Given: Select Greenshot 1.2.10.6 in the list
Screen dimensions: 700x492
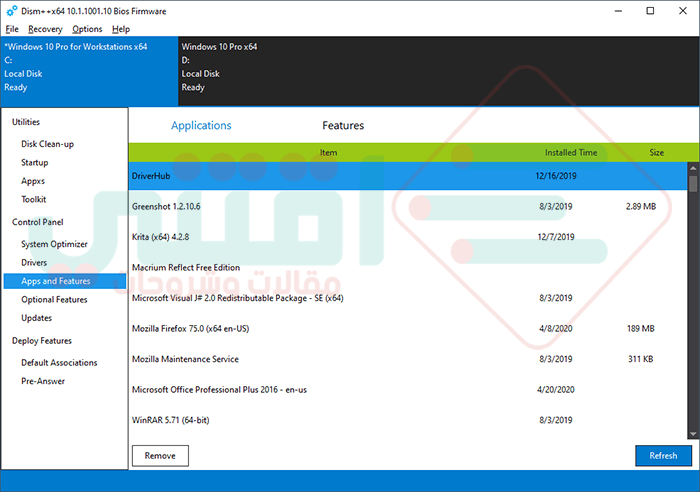Looking at the screenshot, I should (408, 206).
